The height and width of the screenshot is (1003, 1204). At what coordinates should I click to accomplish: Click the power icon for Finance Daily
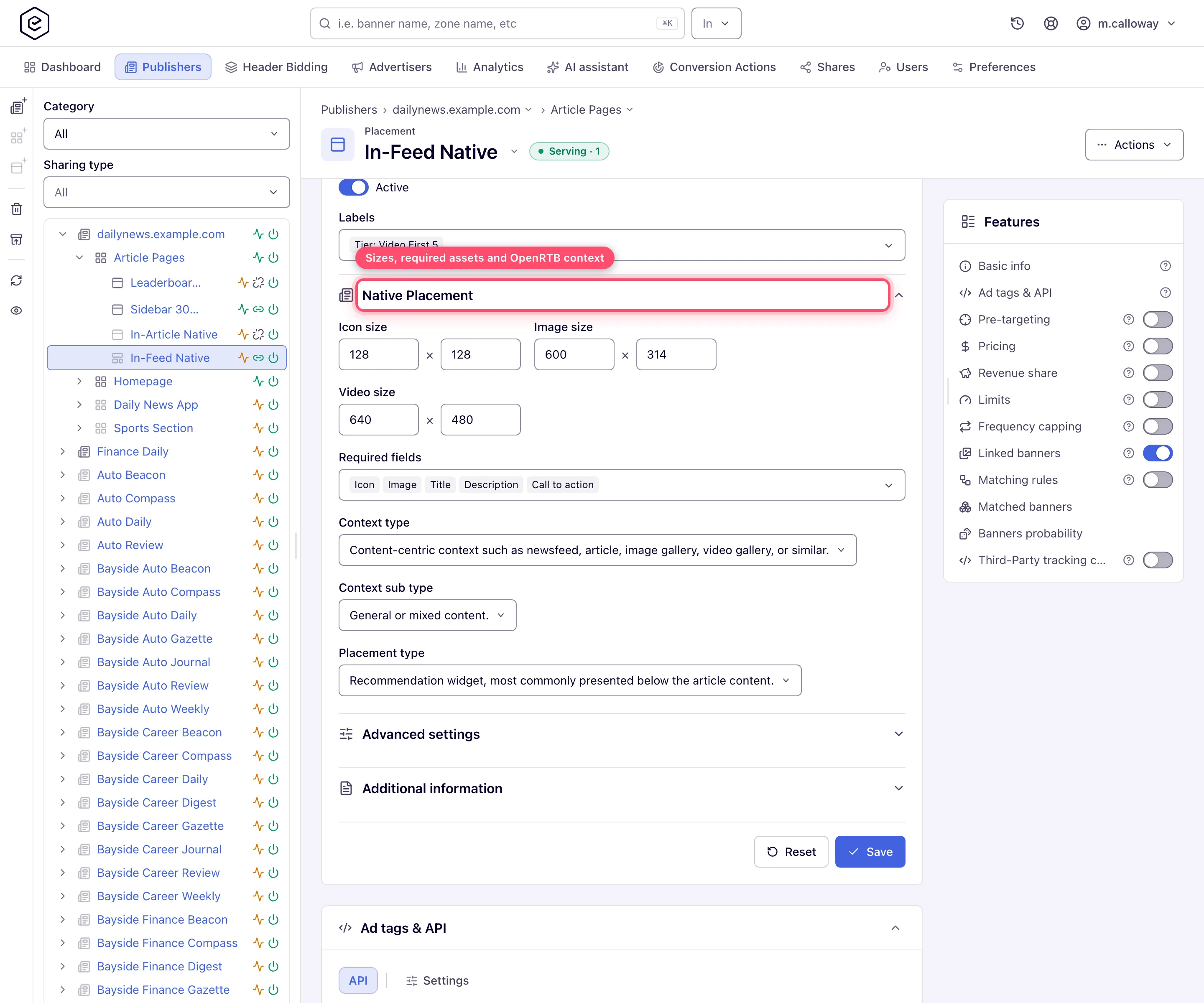point(273,452)
